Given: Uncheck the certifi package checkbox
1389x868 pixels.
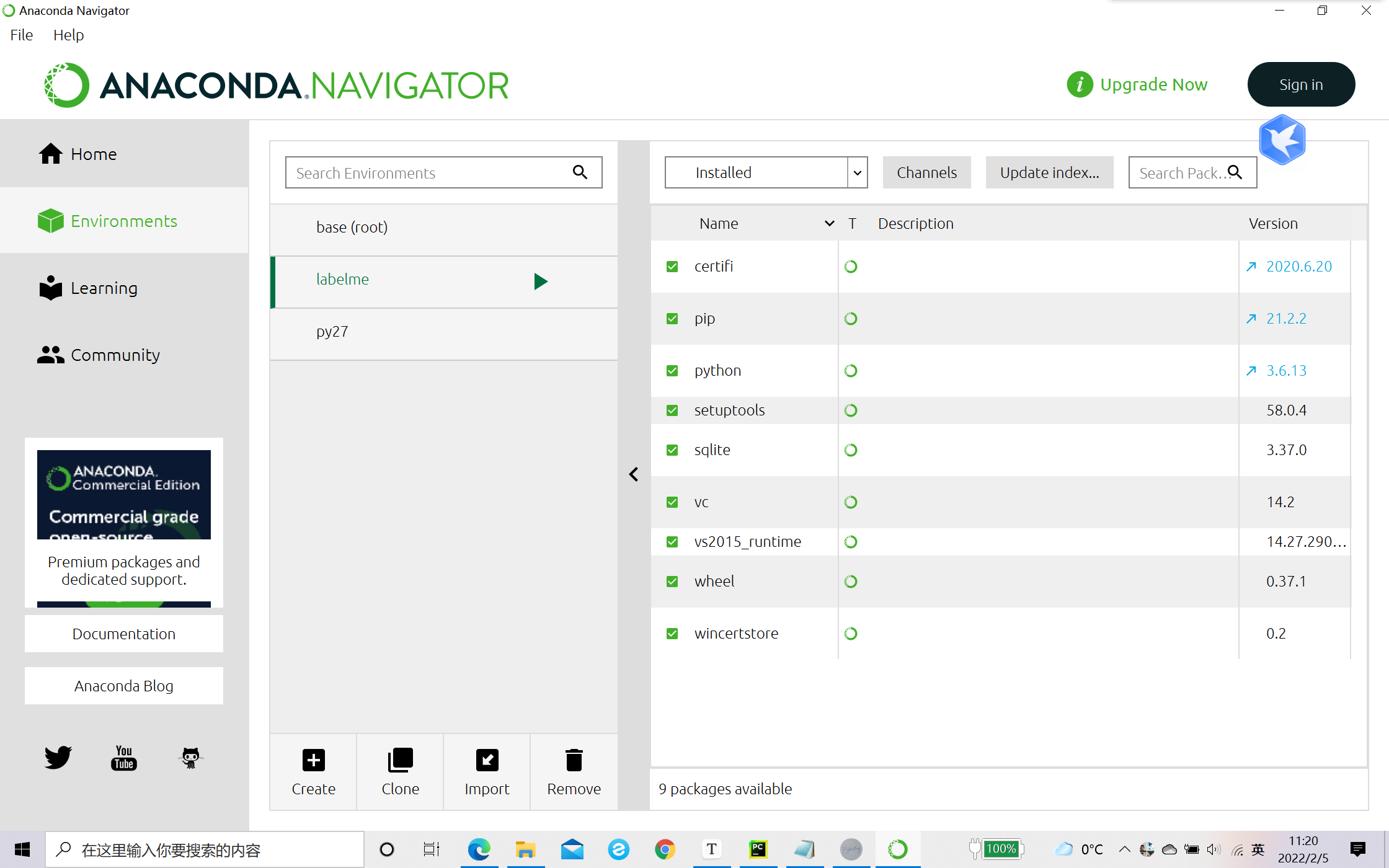Looking at the screenshot, I should 672,267.
